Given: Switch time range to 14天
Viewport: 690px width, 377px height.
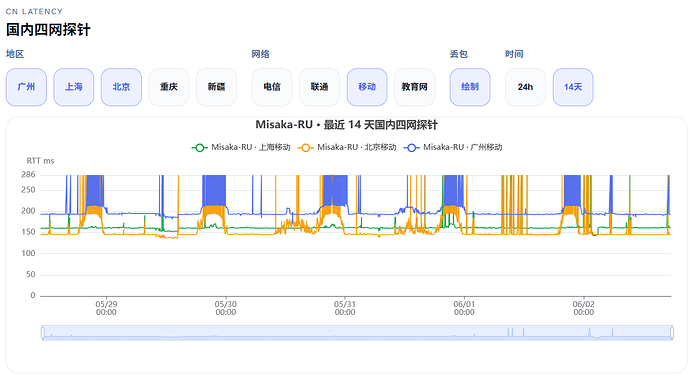Looking at the screenshot, I should pyautogui.click(x=573, y=87).
